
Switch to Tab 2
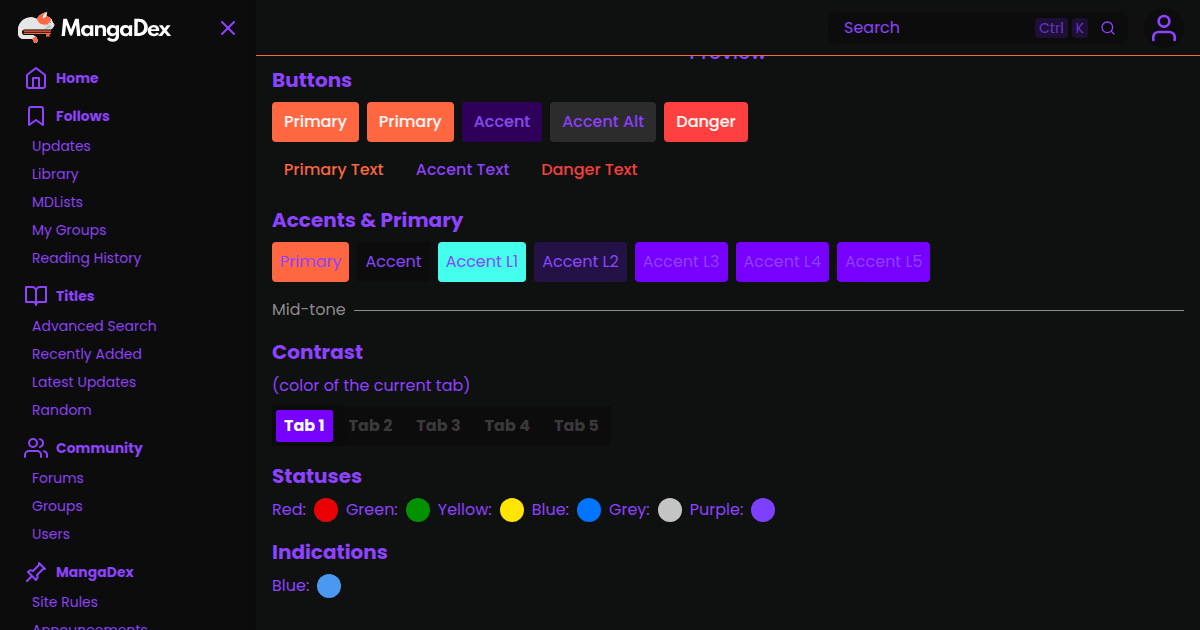coord(370,426)
